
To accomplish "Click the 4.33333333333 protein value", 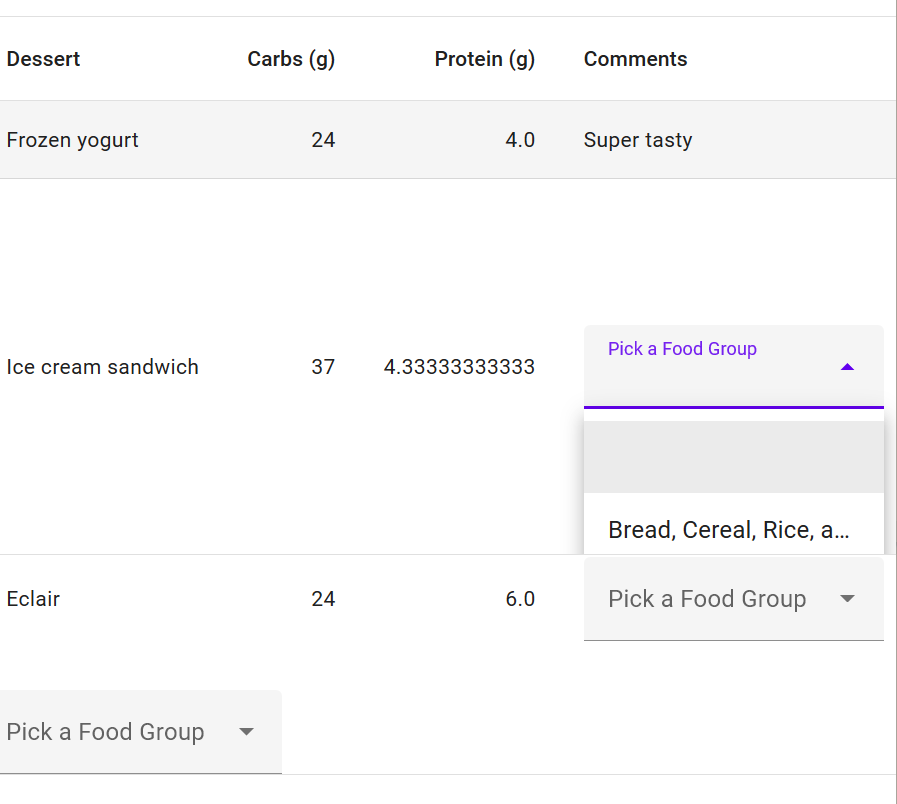I will tap(459, 367).
